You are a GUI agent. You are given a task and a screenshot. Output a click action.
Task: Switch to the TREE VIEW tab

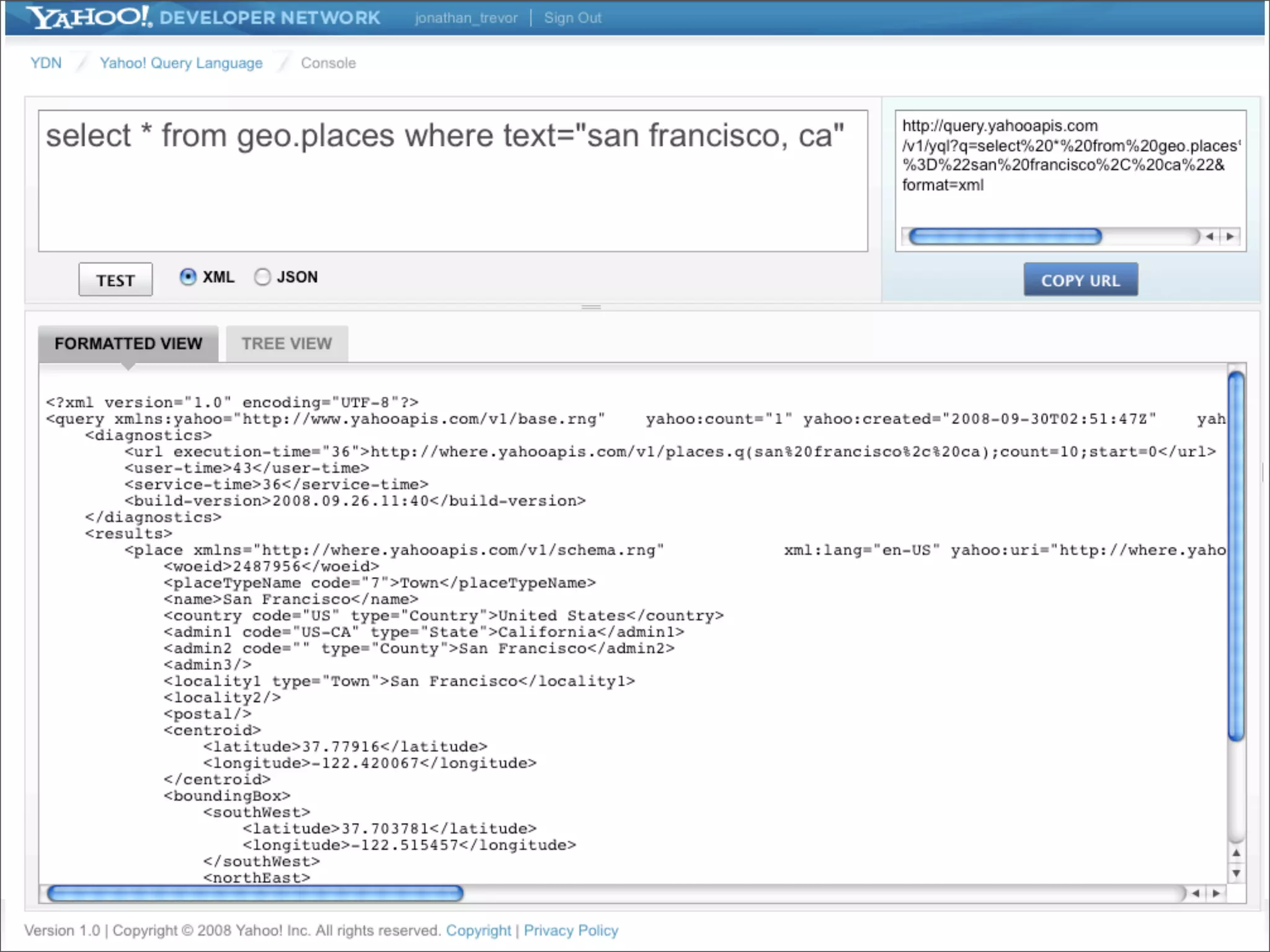point(286,343)
